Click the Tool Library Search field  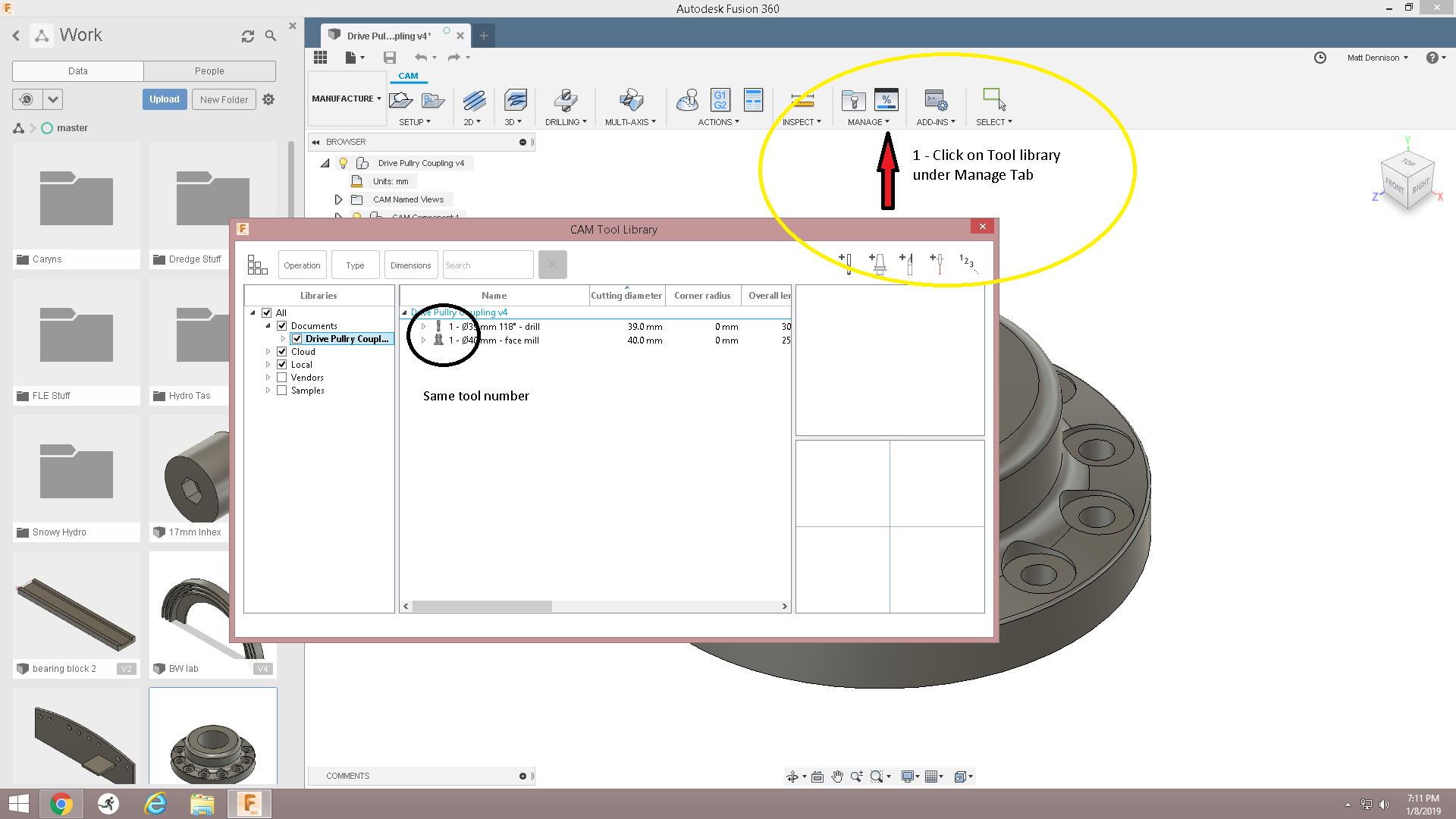(x=488, y=265)
